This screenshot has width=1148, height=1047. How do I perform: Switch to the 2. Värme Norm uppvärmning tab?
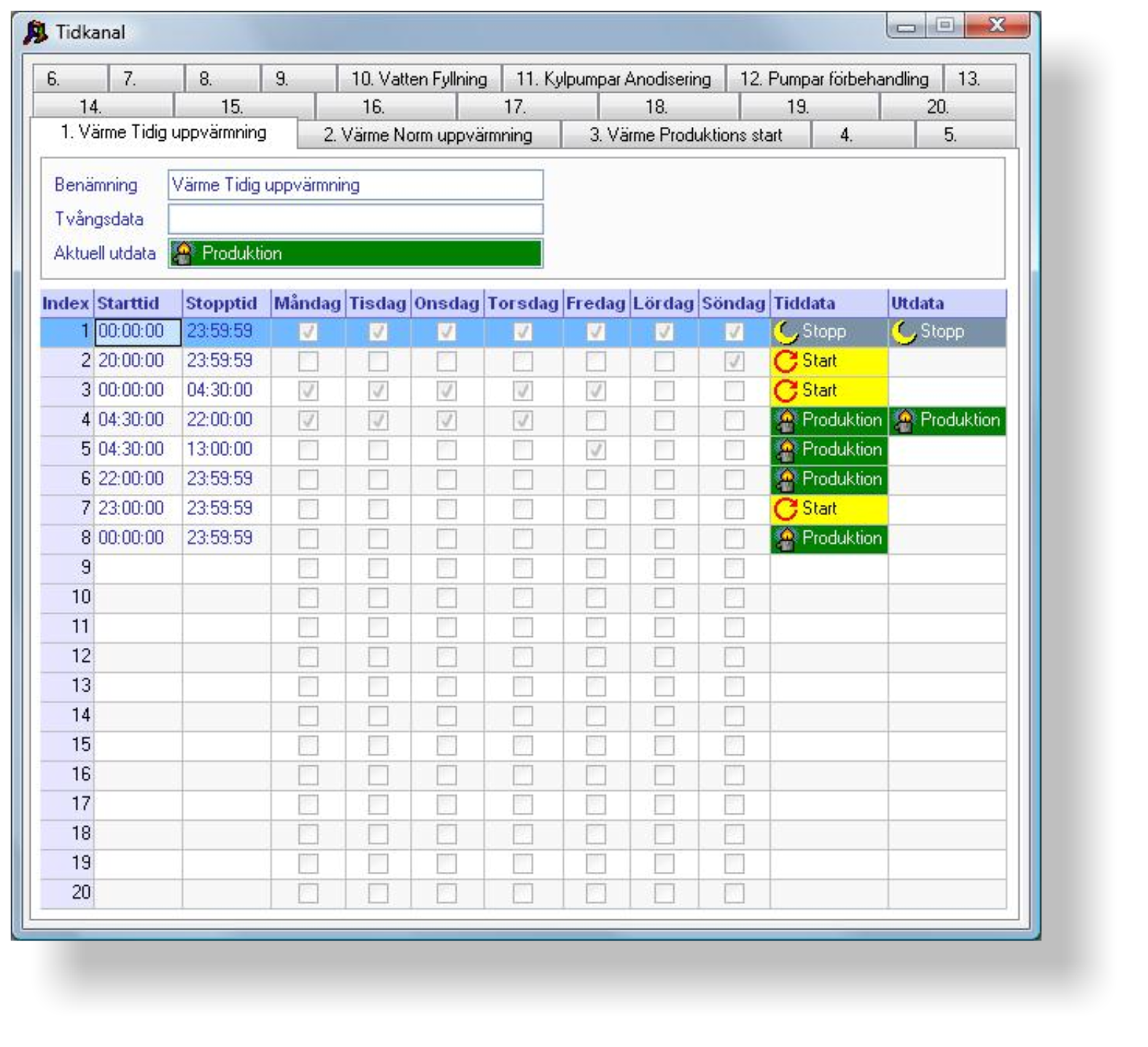coord(428,135)
